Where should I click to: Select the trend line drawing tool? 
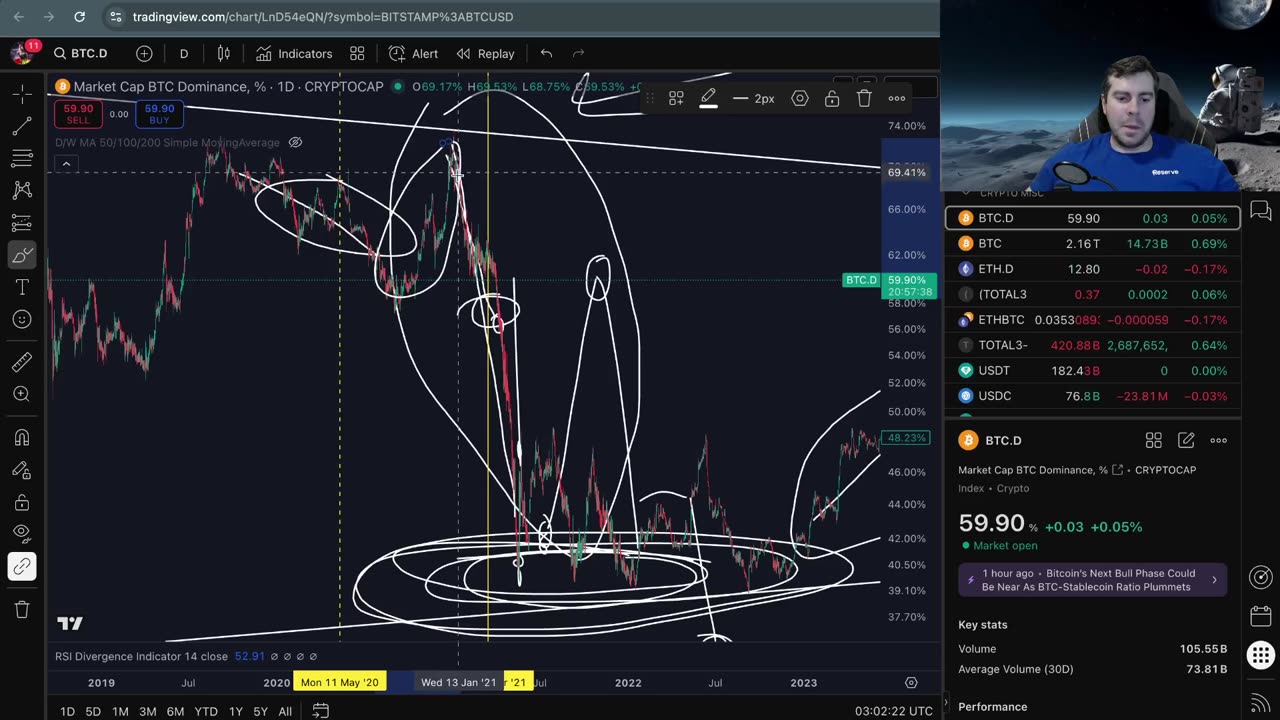point(22,127)
